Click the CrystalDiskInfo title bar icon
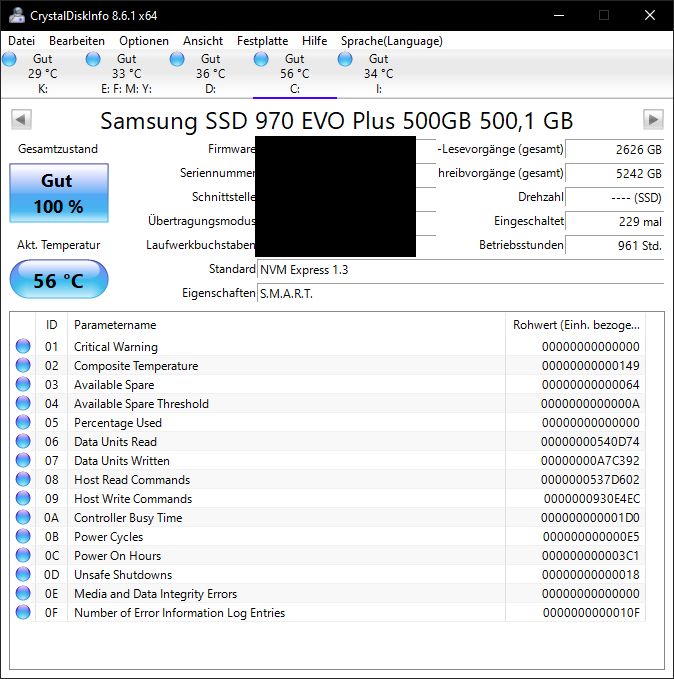The image size is (674, 679). point(17,16)
